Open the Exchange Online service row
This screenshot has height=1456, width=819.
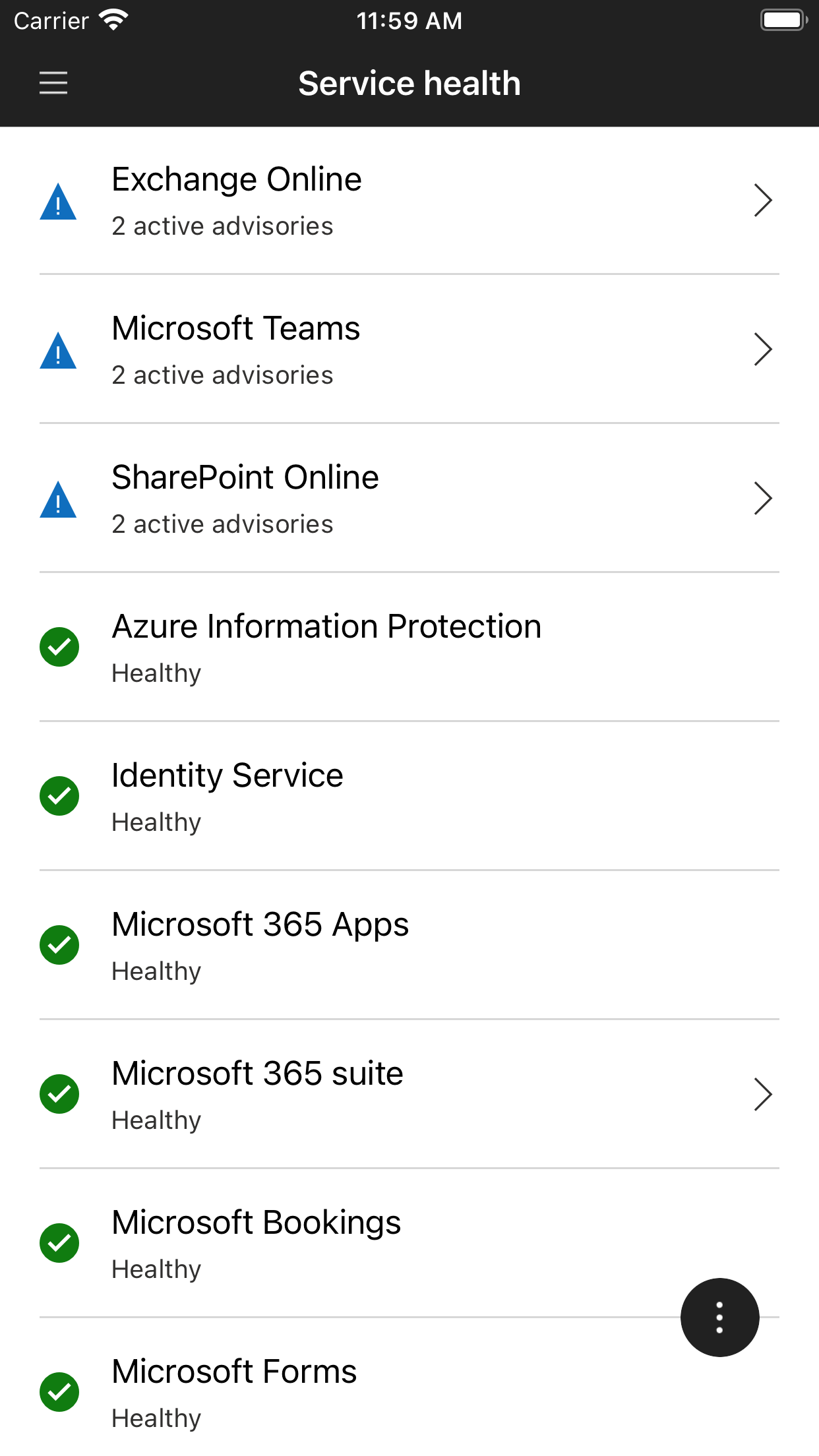pyautogui.click(x=409, y=200)
